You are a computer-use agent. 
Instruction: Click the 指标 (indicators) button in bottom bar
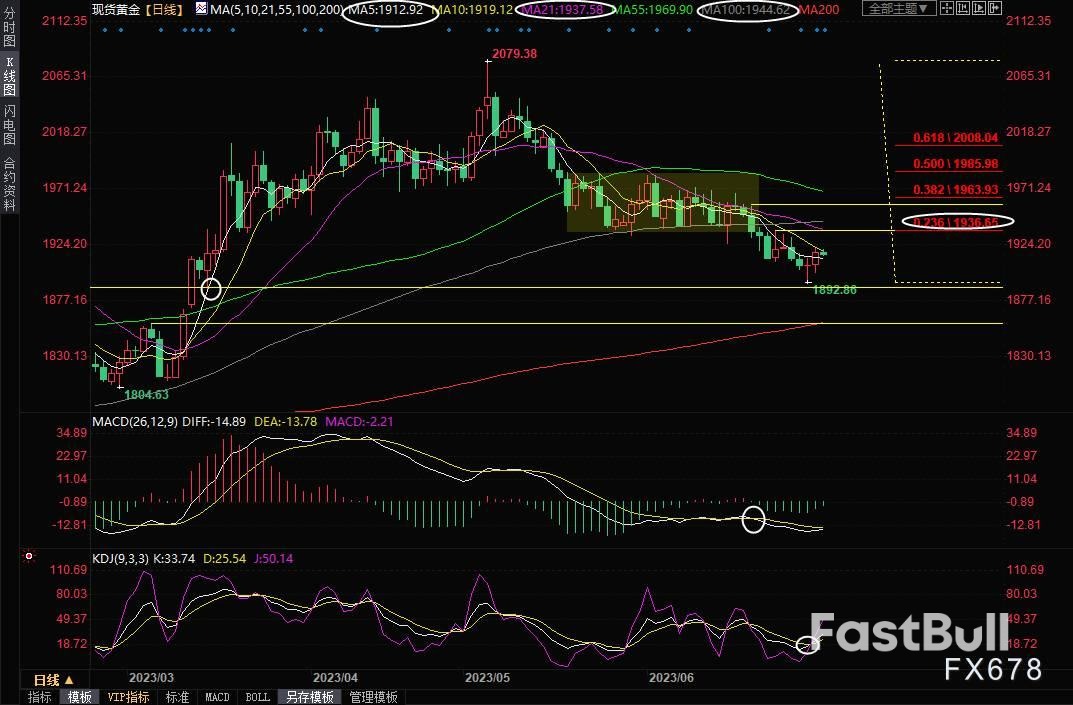pos(40,696)
